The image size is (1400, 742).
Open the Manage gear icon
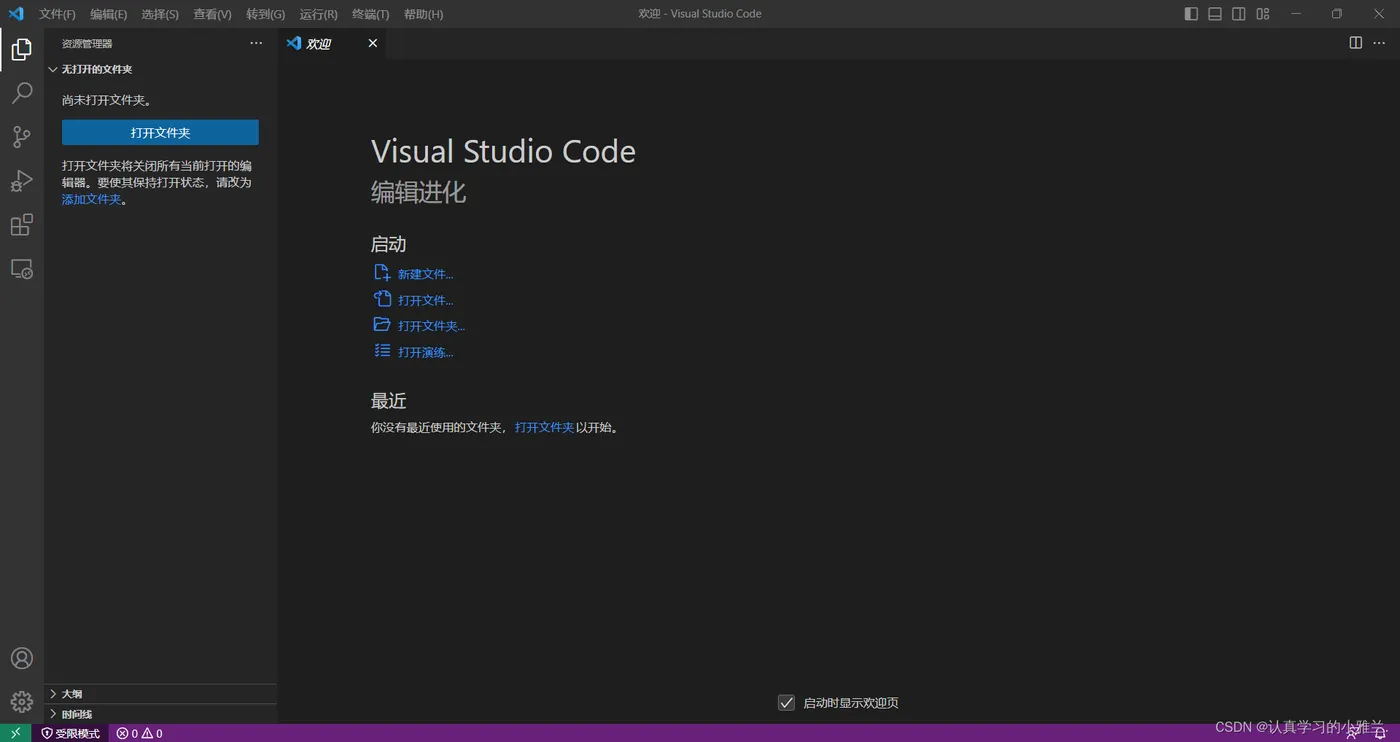pyautogui.click(x=21, y=702)
